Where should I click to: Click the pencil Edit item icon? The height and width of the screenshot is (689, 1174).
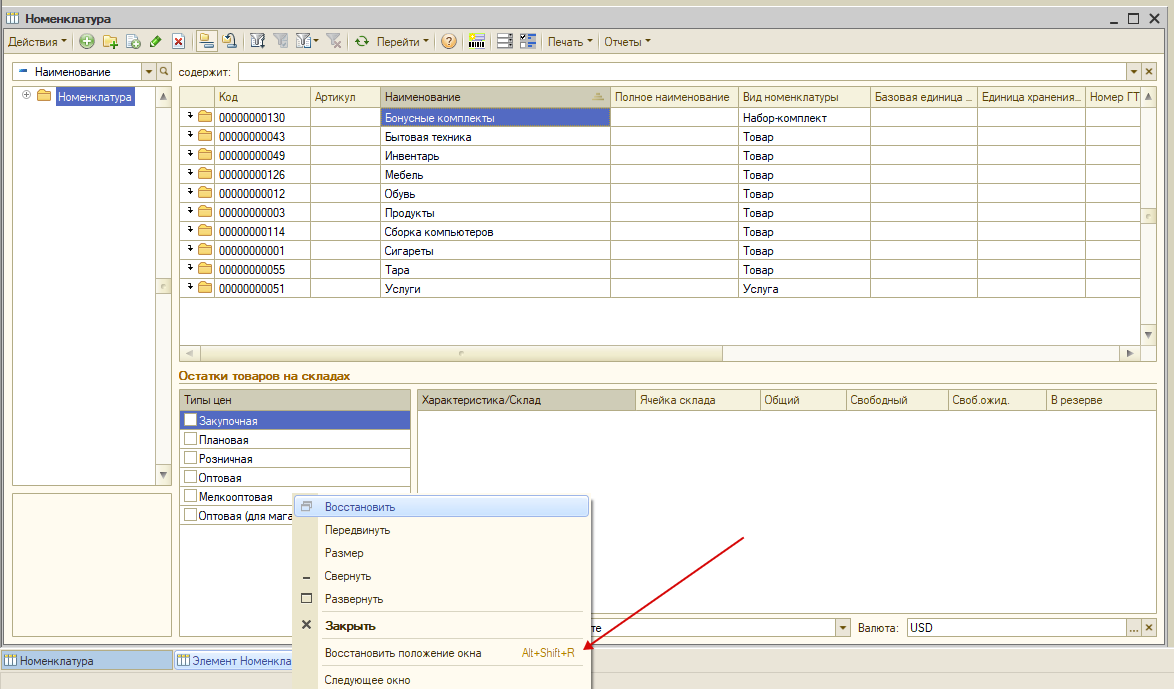(155, 42)
